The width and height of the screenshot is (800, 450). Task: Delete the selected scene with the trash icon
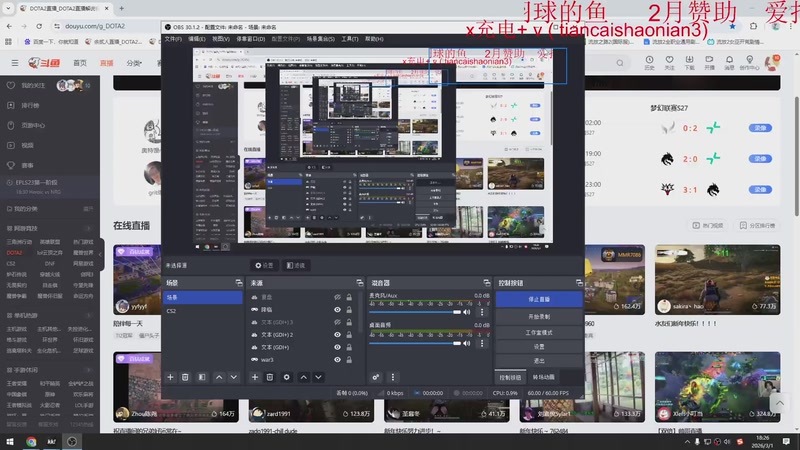[185, 377]
